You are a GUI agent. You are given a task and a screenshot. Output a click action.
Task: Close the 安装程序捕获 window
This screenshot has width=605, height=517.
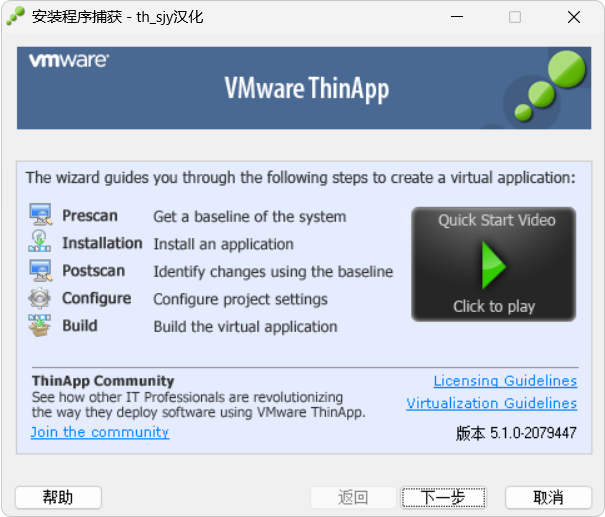click(574, 17)
